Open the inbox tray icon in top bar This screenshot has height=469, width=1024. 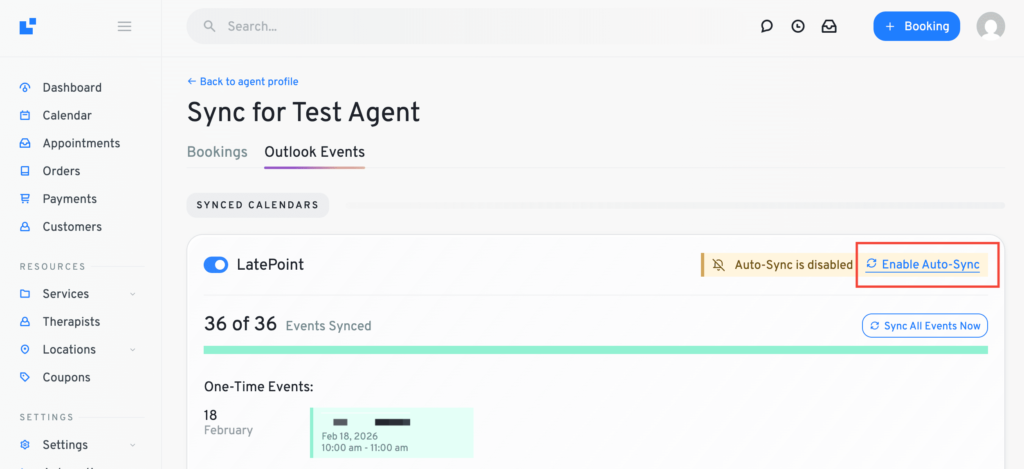click(x=829, y=27)
